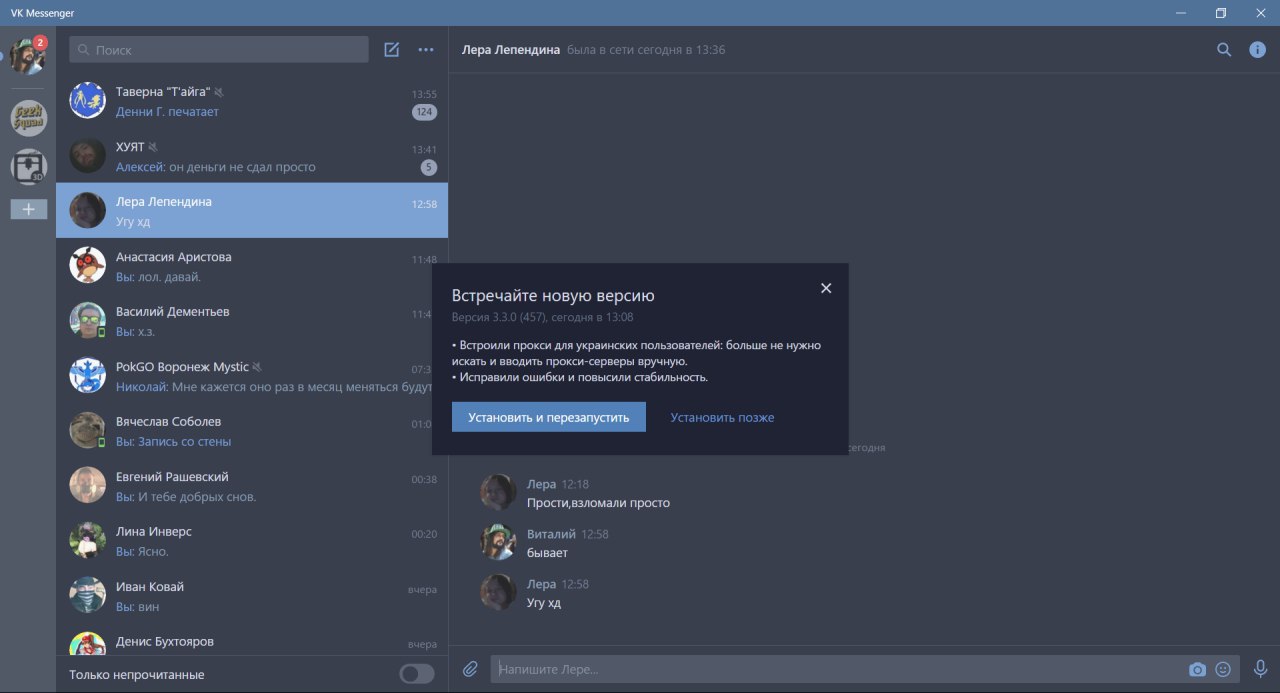Image resolution: width=1280 pixels, height=693 pixels.
Task: Click Виталий sender name in conversation
Action: 551,534
